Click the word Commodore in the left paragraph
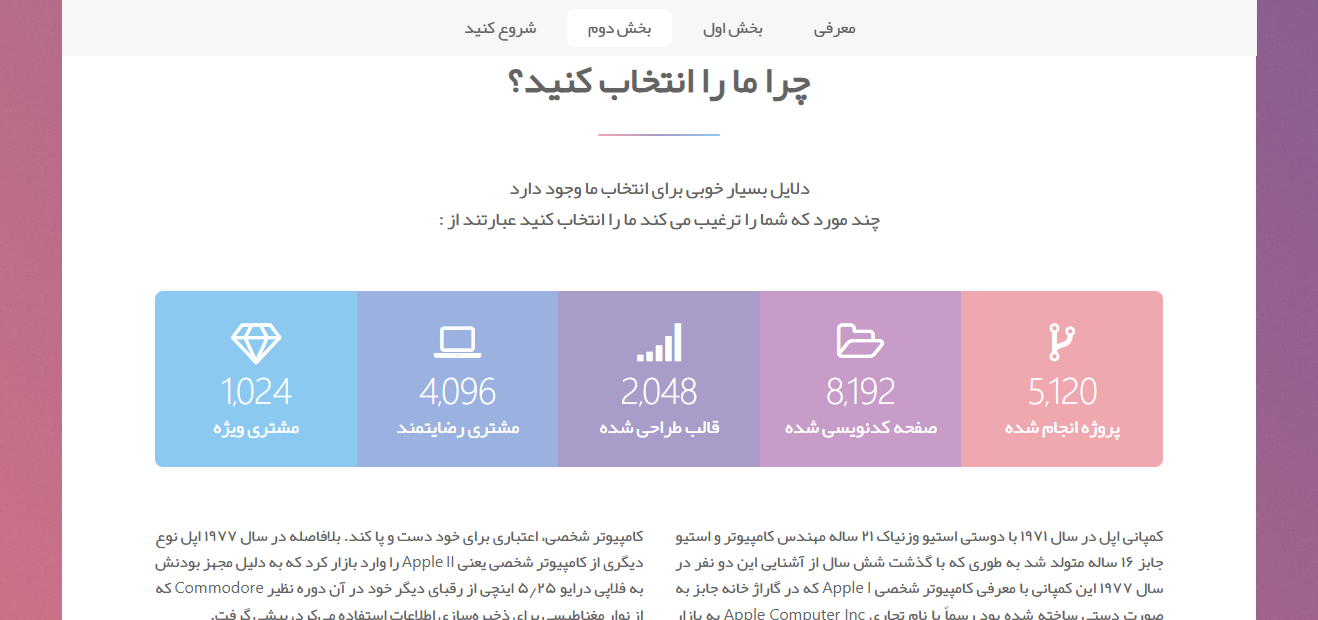The width and height of the screenshot is (1318, 620). [219, 587]
